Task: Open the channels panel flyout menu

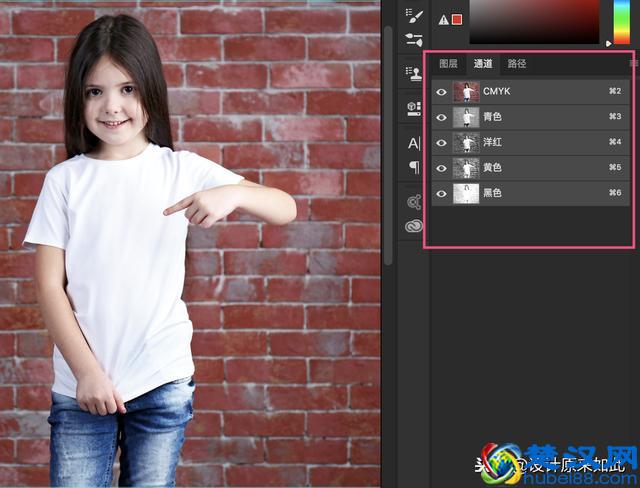Action: [633, 64]
